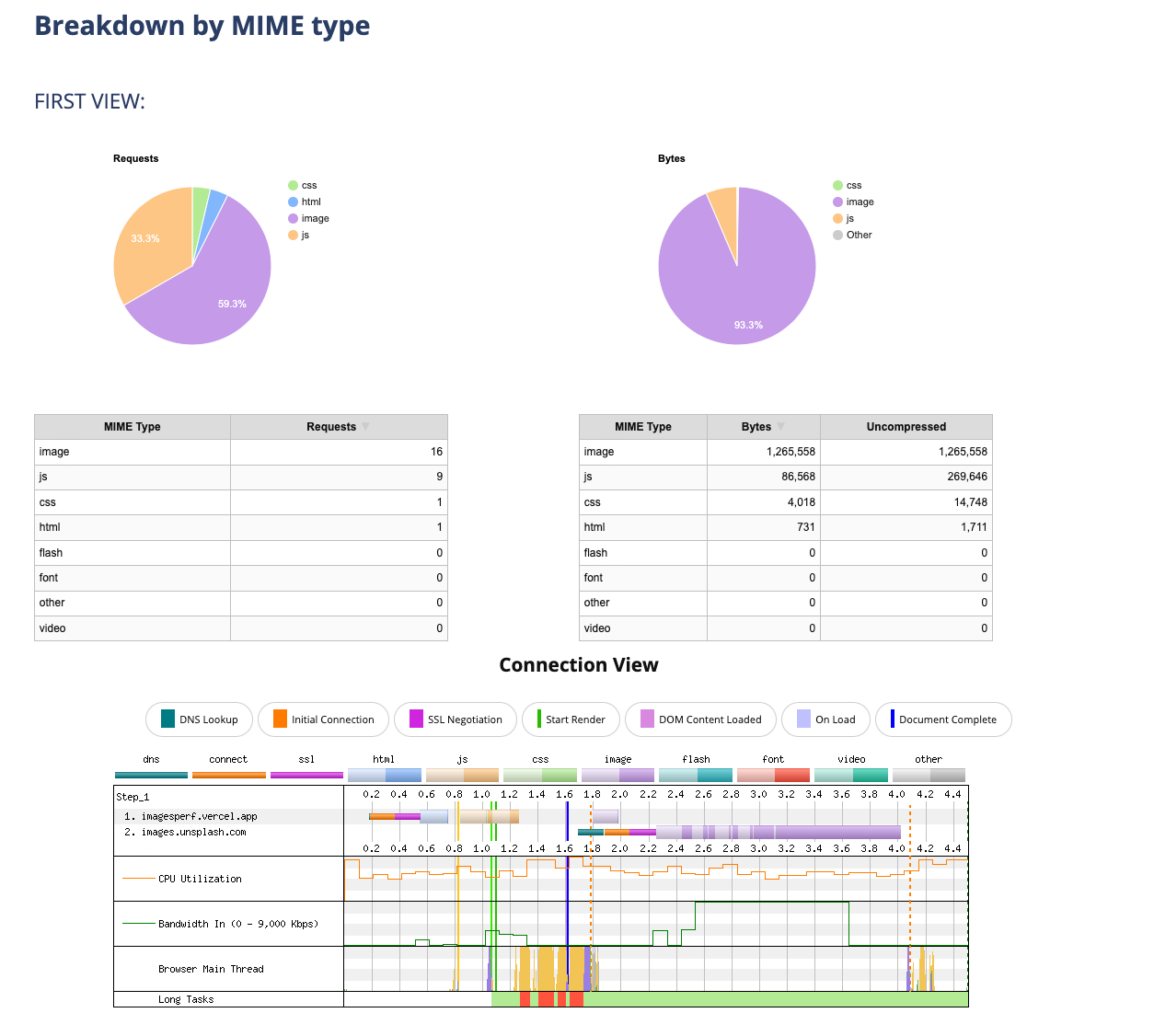Click the Other legend dot in Bytes chart
The height and width of the screenshot is (1036, 1154).
click(x=837, y=236)
